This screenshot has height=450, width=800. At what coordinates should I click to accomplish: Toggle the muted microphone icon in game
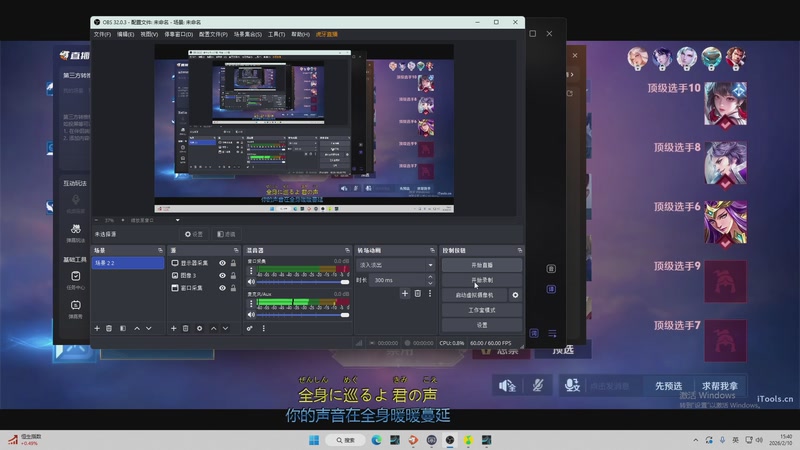tap(538, 386)
